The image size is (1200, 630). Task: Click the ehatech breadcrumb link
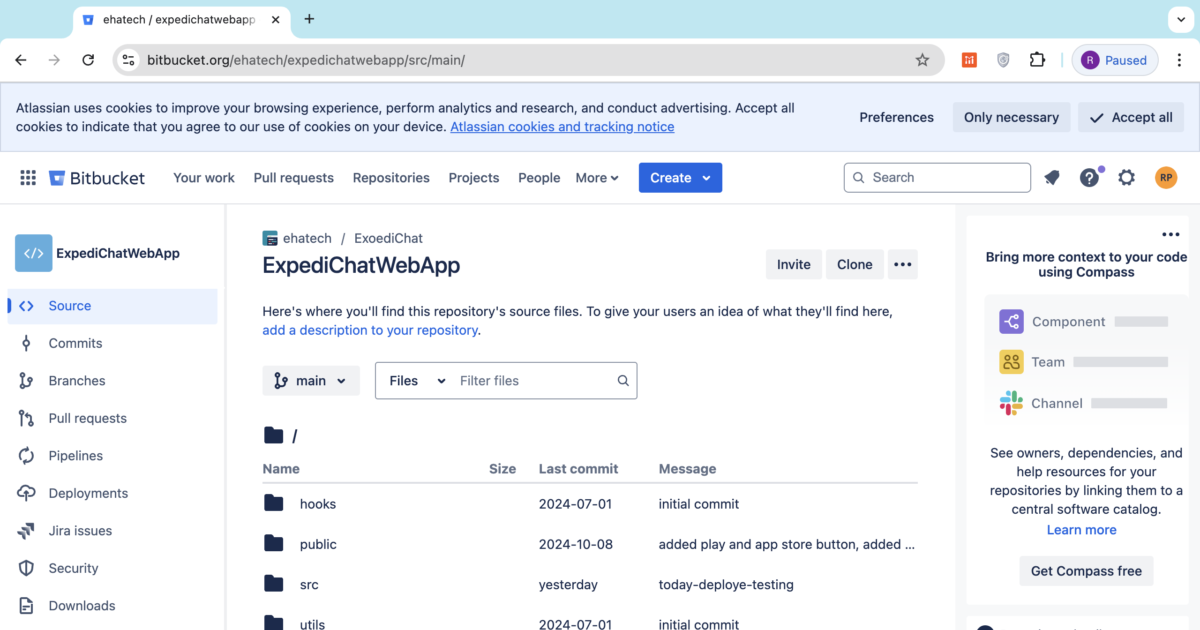coord(307,238)
